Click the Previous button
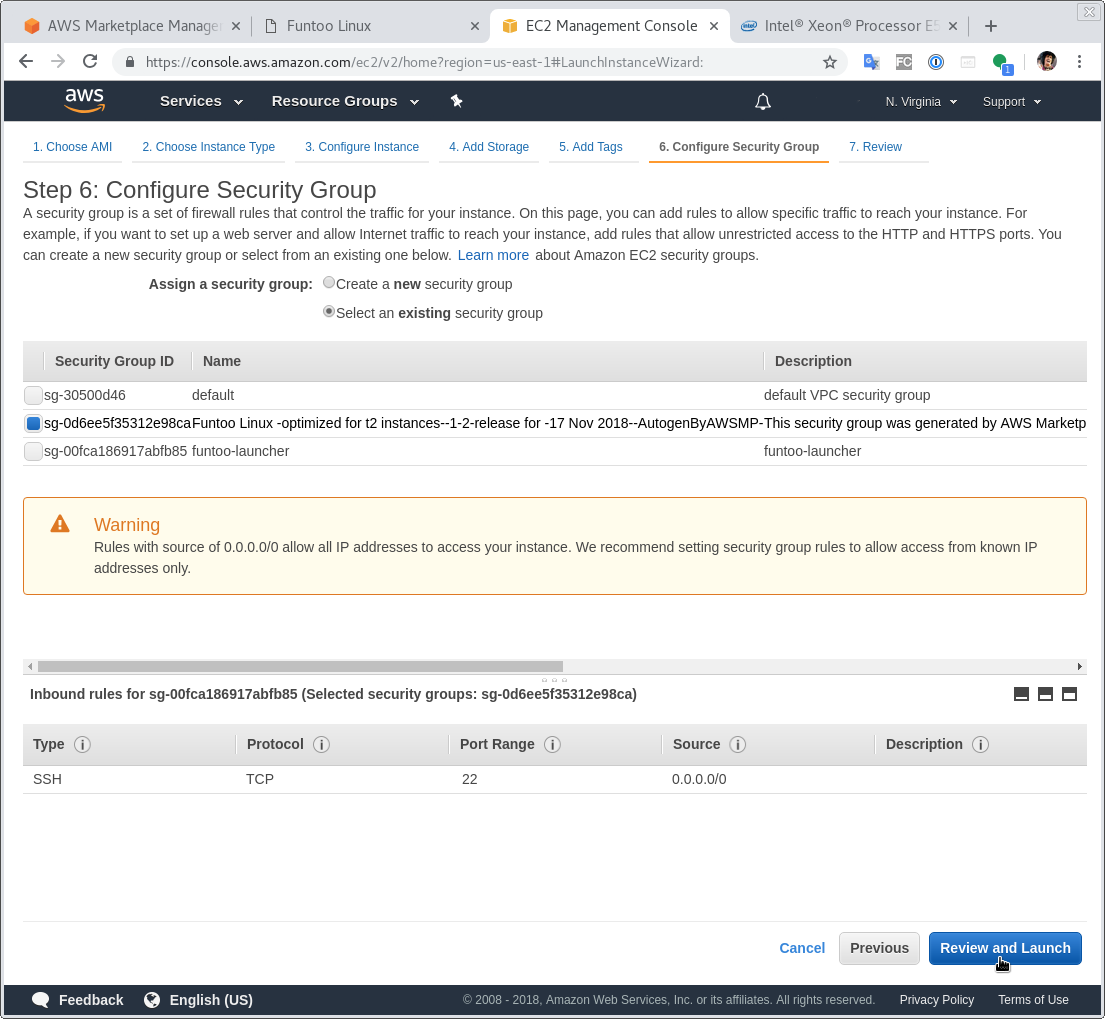Image resolution: width=1105 pixels, height=1019 pixels. (879, 949)
